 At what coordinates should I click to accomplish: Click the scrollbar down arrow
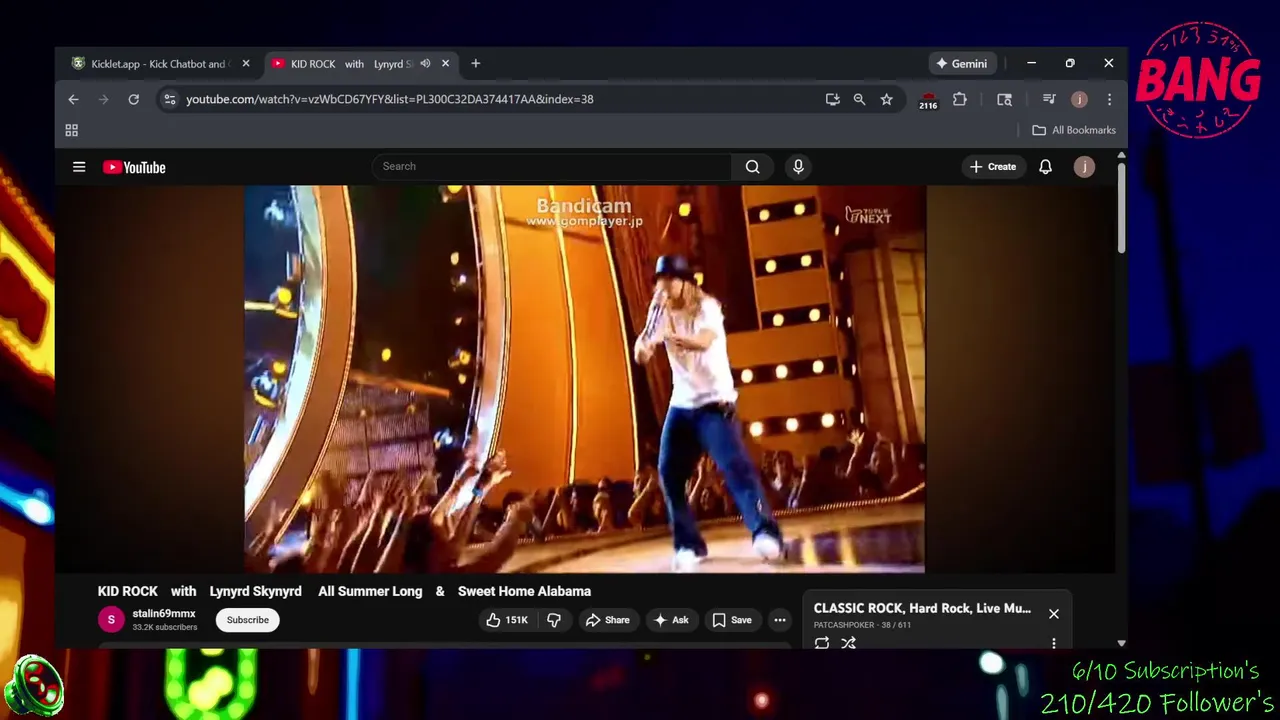1121,644
